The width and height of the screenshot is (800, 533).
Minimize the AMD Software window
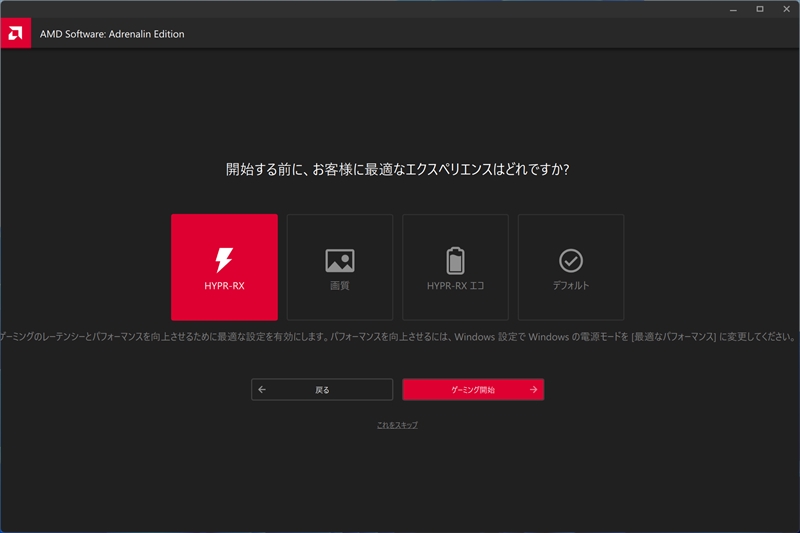tap(733, 9)
